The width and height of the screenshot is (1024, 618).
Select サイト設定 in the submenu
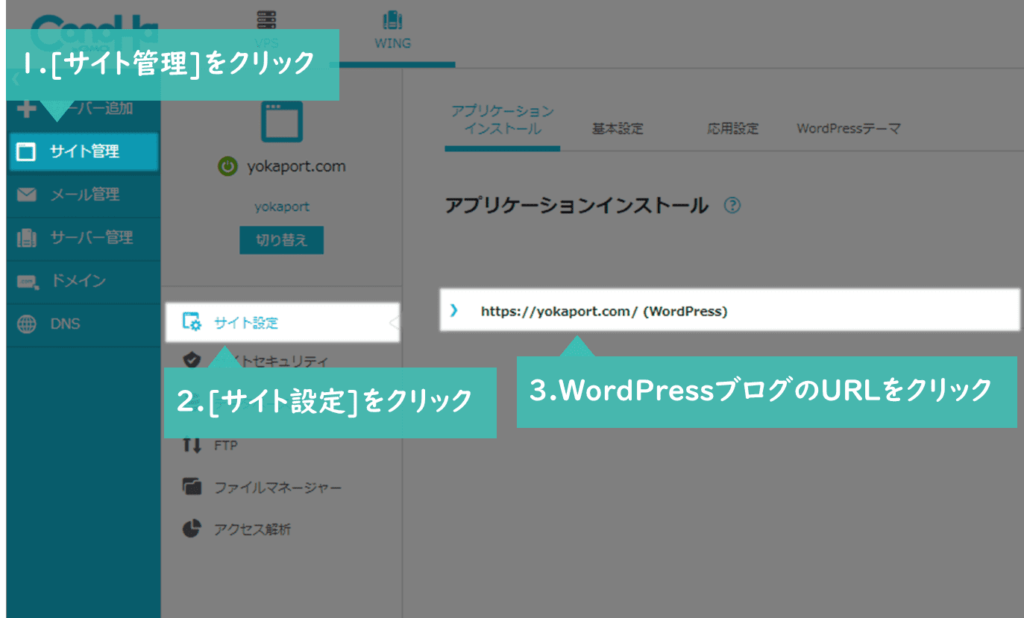coord(282,322)
